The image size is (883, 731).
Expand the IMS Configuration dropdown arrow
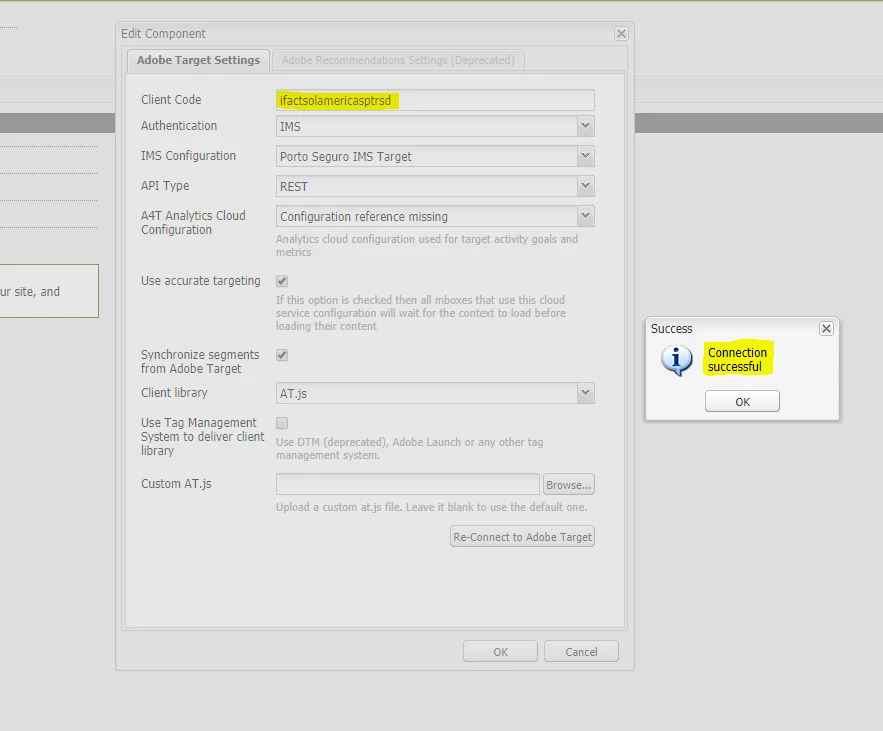pyautogui.click(x=586, y=156)
